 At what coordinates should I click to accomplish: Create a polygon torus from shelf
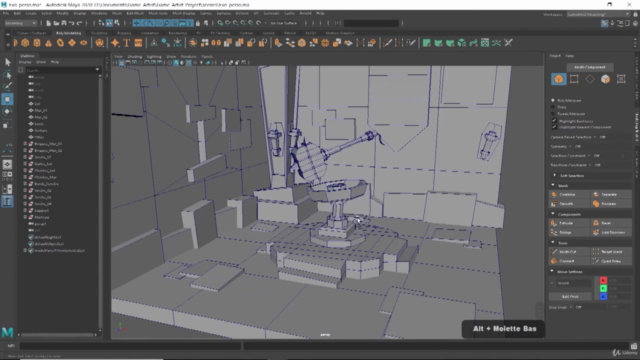pyautogui.click(x=60, y=43)
